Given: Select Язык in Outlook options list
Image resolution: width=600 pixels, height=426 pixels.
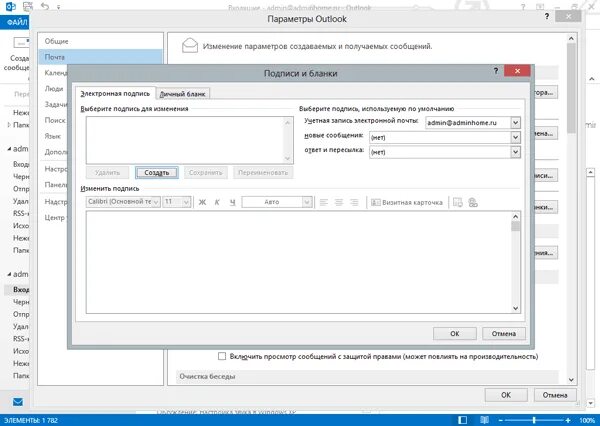Looking at the screenshot, I should click(x=53, y=136).
